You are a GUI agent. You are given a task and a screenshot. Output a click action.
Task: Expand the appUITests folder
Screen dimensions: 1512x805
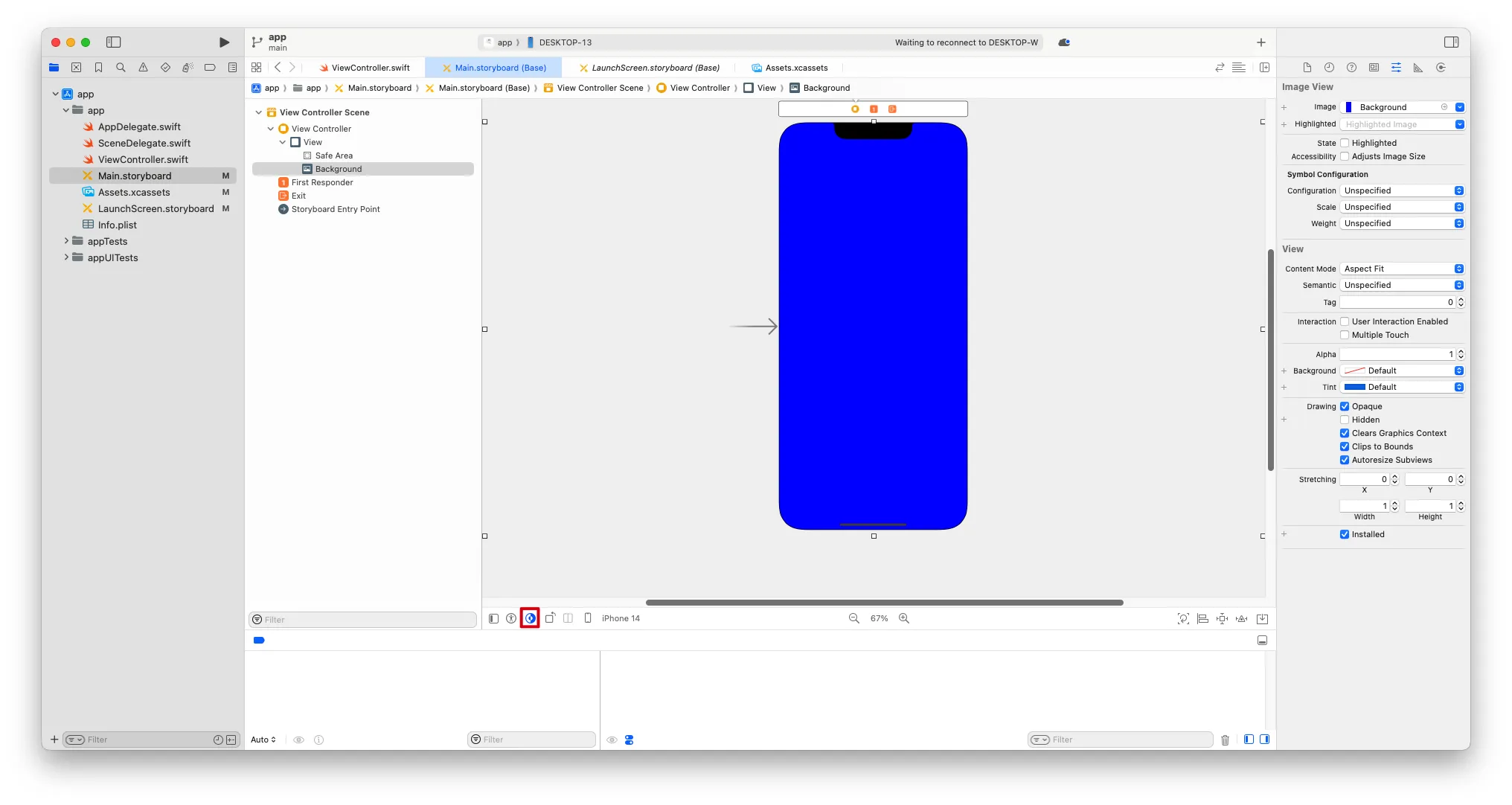pos(66,257)
